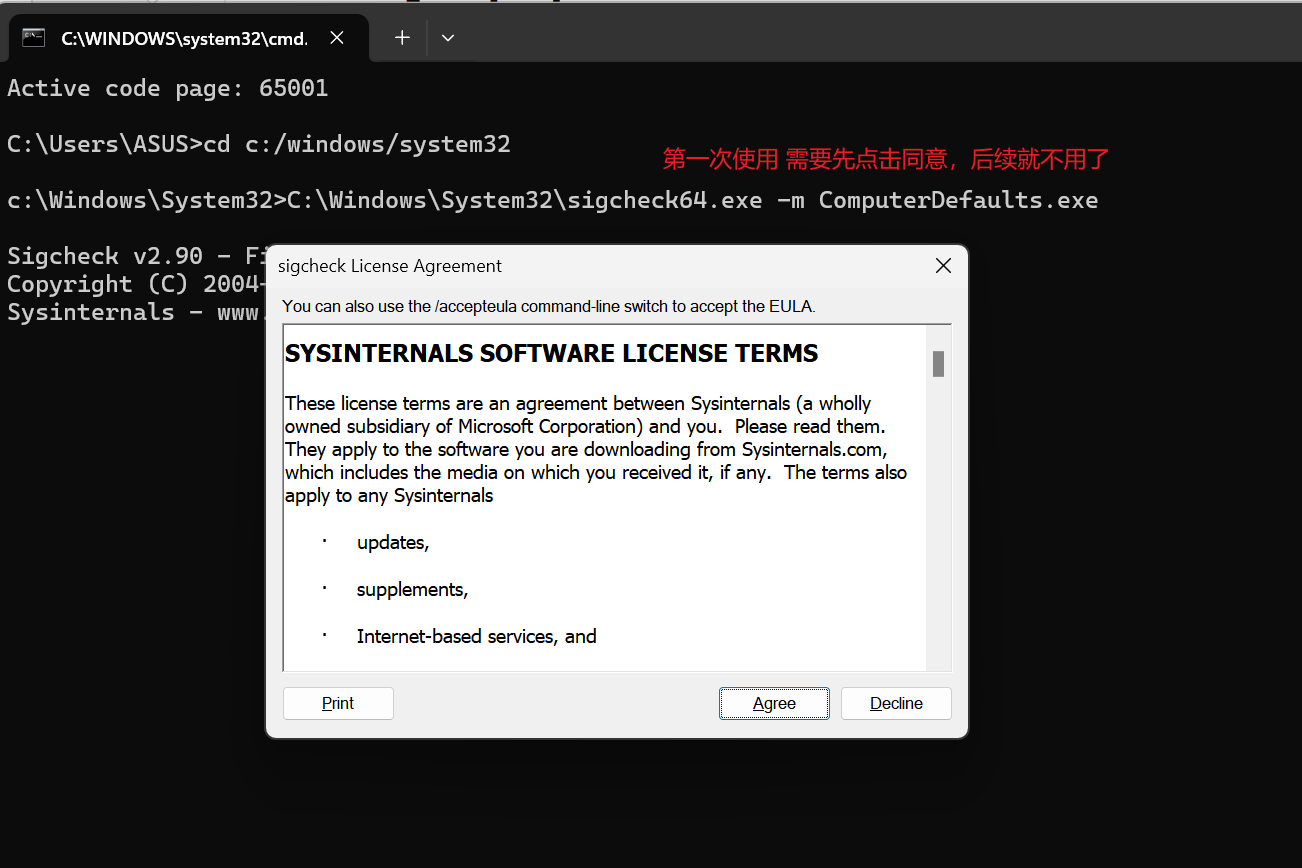Accept the license by clicking Agree
This screenshot has width=1302, height=868.
click(774, 703)
